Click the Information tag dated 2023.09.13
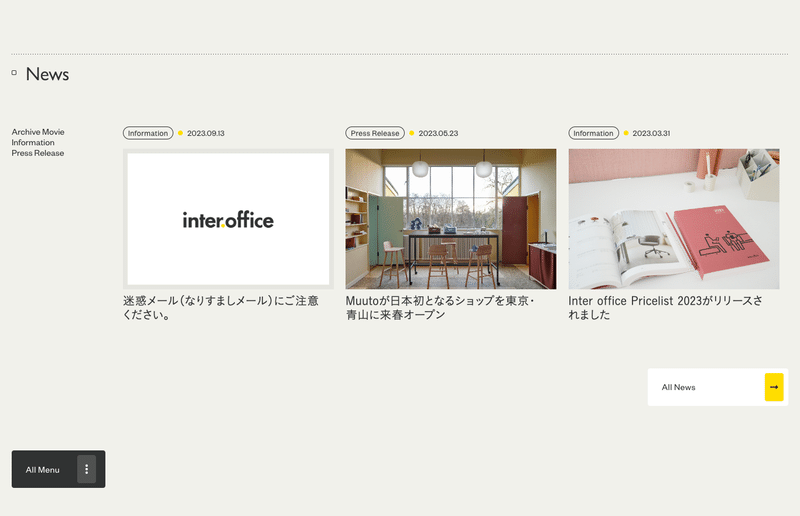 point(148,133)
